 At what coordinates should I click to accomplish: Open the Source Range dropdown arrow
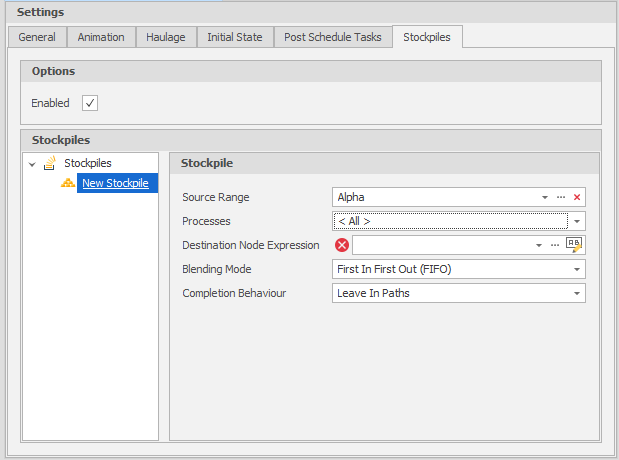click(x=545, y=197)
